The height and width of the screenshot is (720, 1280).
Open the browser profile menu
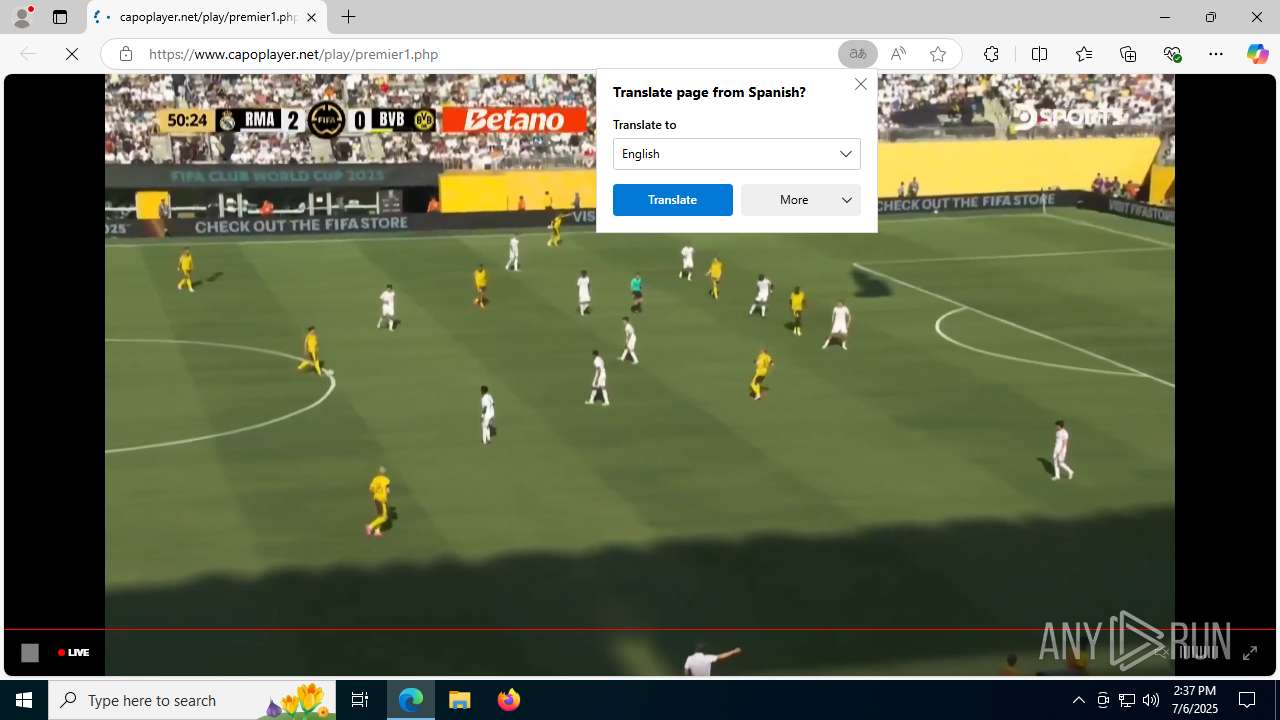click(22, 17)
